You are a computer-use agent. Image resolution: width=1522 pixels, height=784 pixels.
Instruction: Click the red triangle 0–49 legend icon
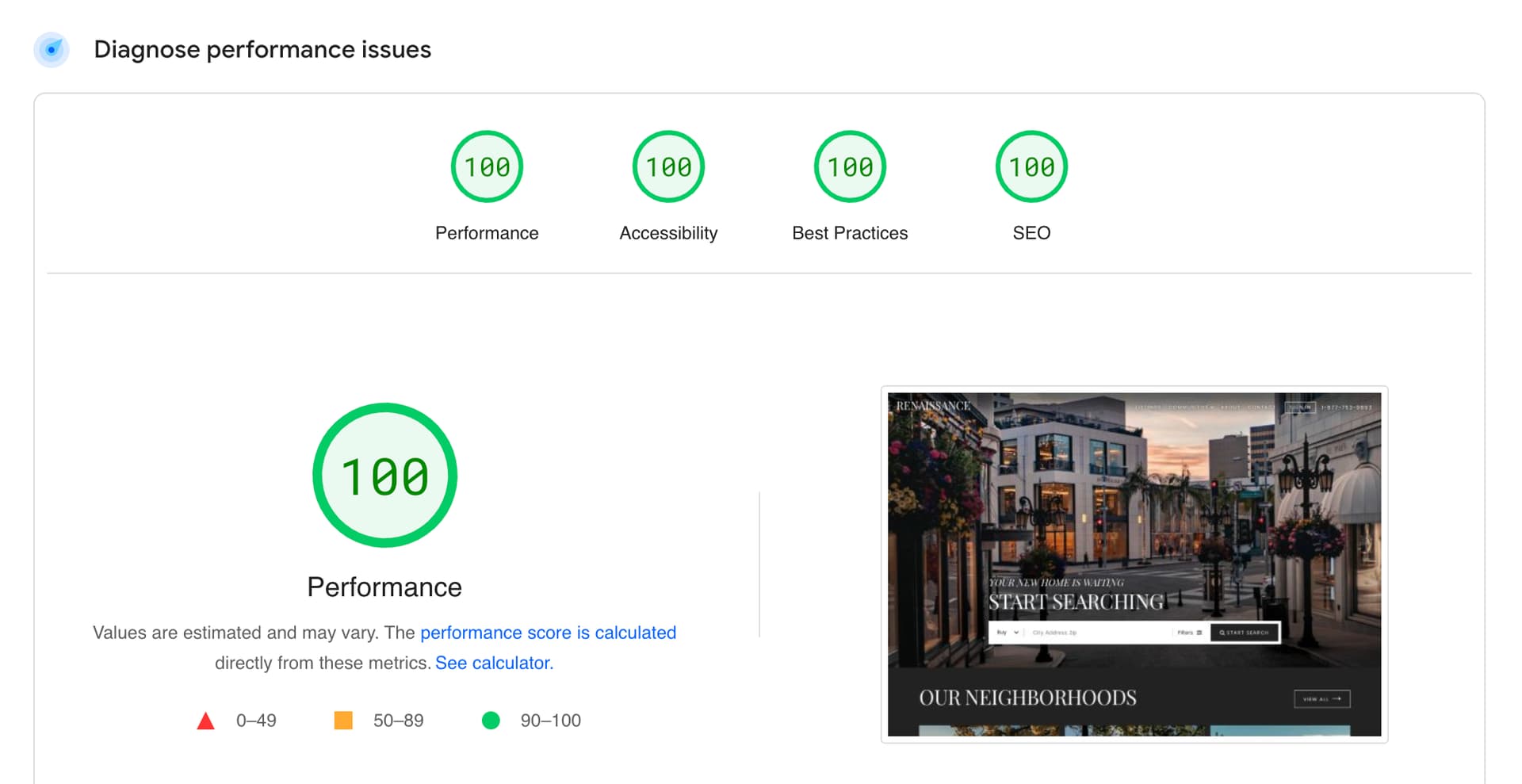click(205, 721)
